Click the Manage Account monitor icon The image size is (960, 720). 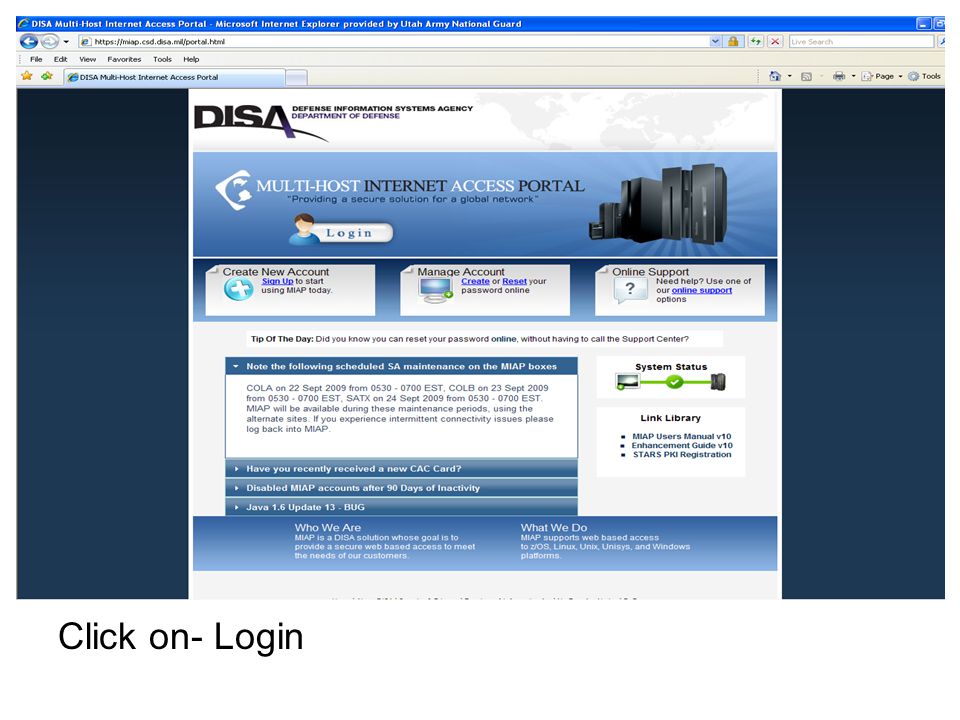pyautogui.click(x=435, y=290)
